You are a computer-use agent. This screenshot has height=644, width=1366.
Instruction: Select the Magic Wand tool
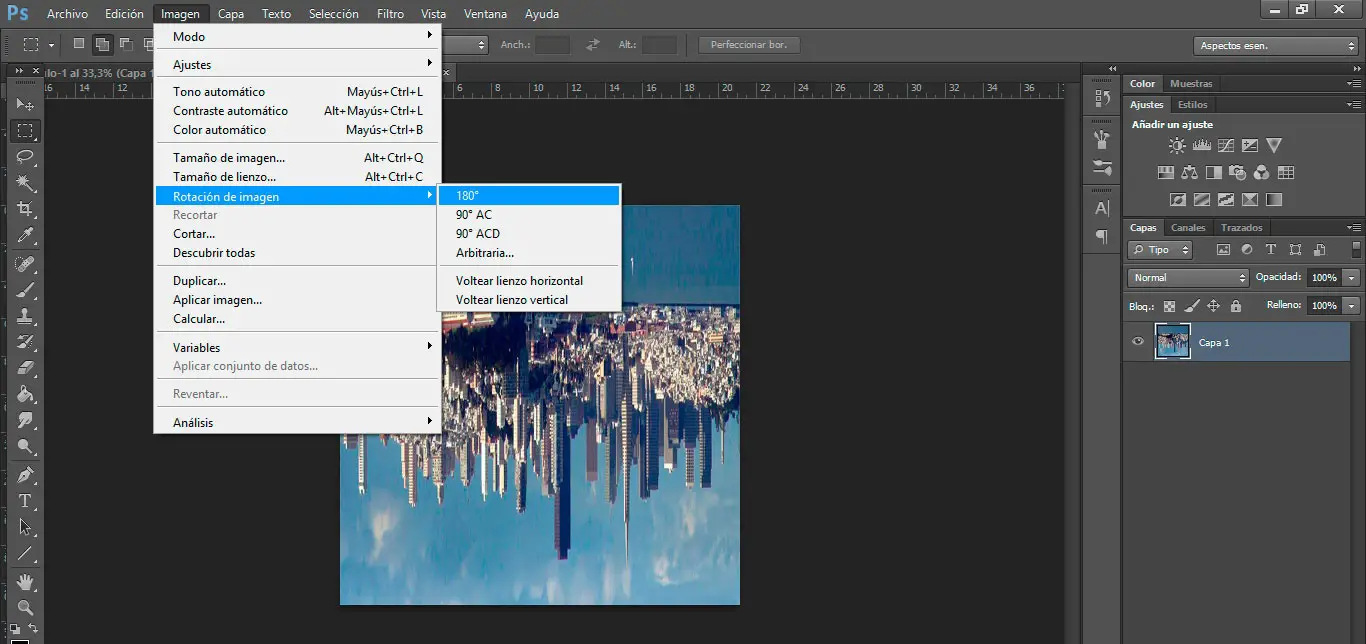pos(26,183)
